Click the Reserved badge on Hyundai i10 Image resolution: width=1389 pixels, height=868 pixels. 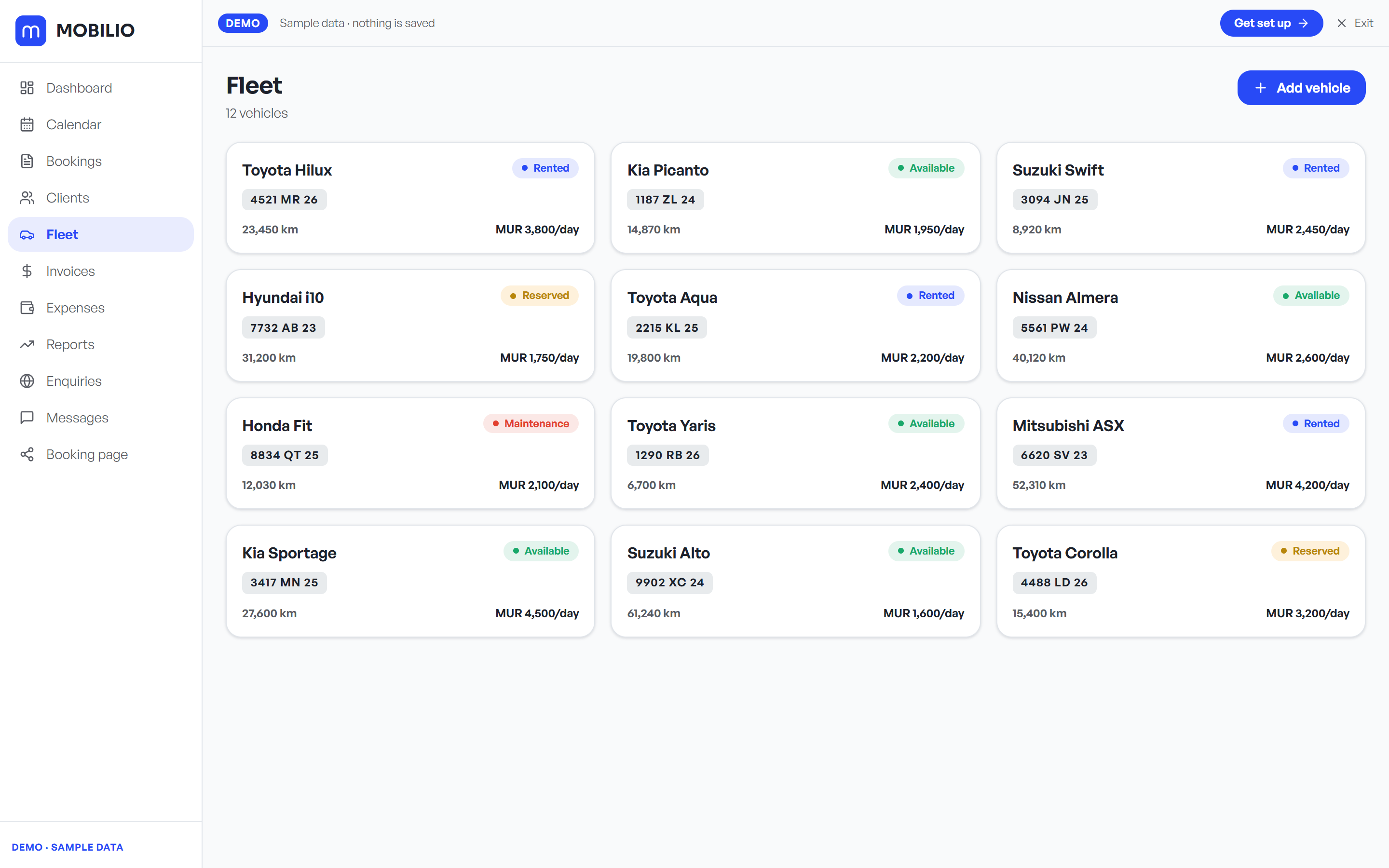click(x=540, y=296)
